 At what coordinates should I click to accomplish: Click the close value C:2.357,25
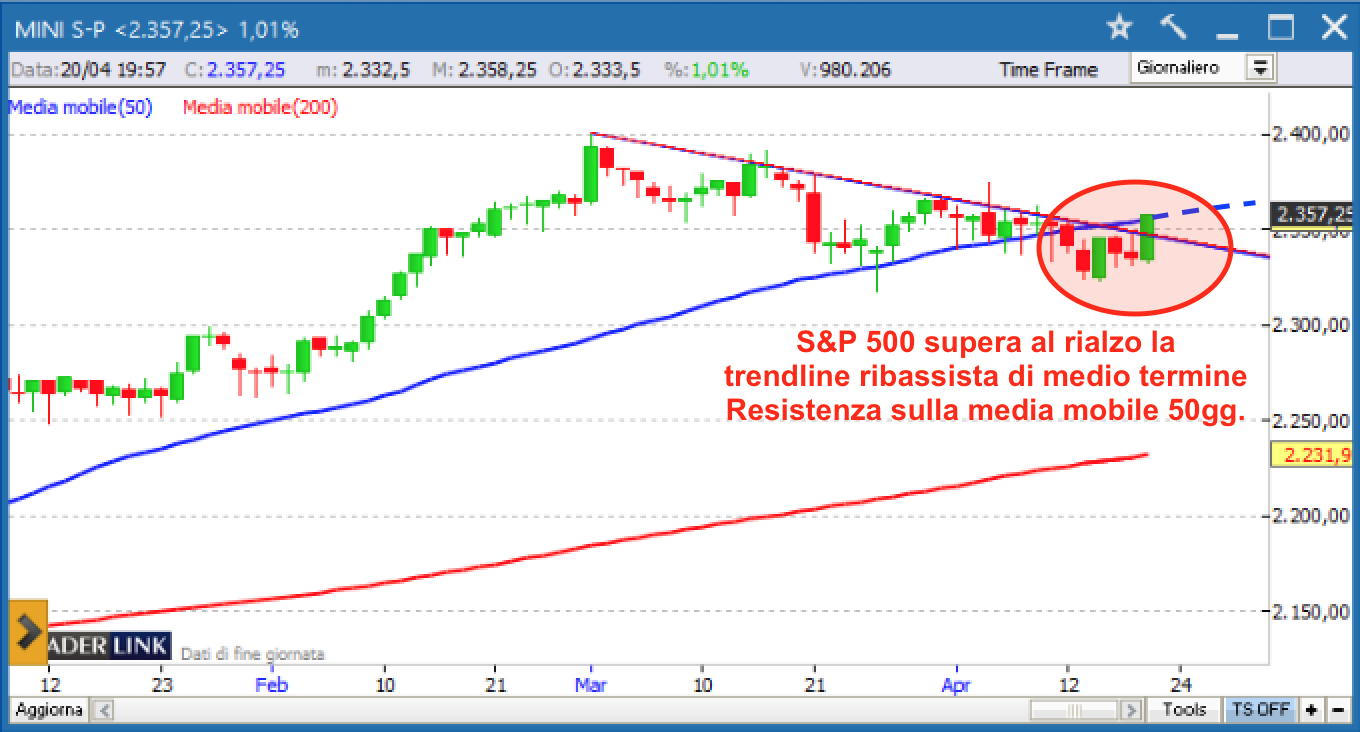(x=235, y=70)
